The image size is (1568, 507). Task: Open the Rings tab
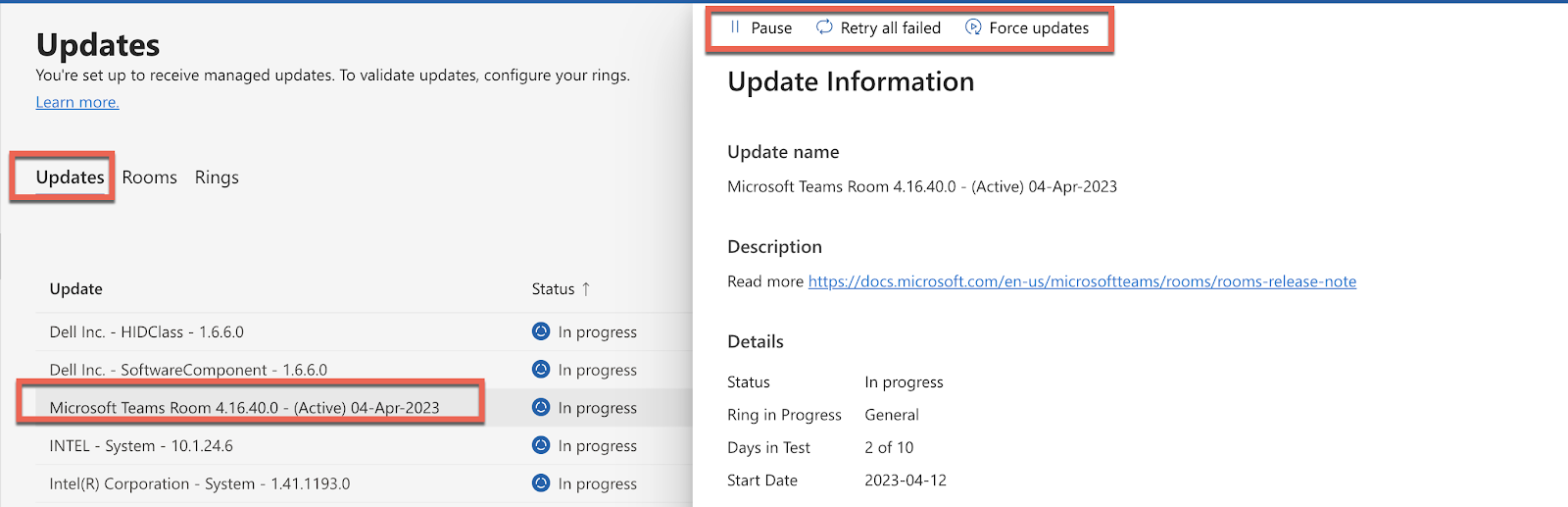coord(217,177)
